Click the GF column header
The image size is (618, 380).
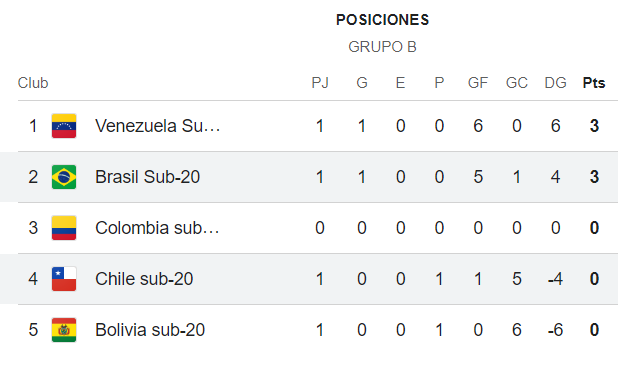(x=478, y=83)
